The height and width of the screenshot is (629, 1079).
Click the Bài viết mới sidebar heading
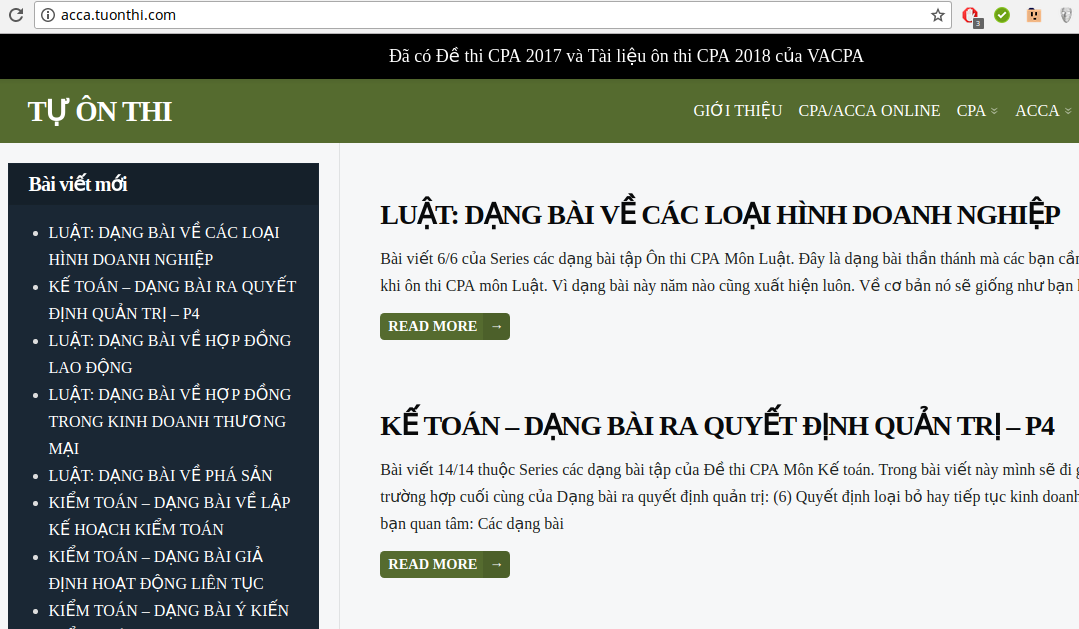(x=78, y=184)
